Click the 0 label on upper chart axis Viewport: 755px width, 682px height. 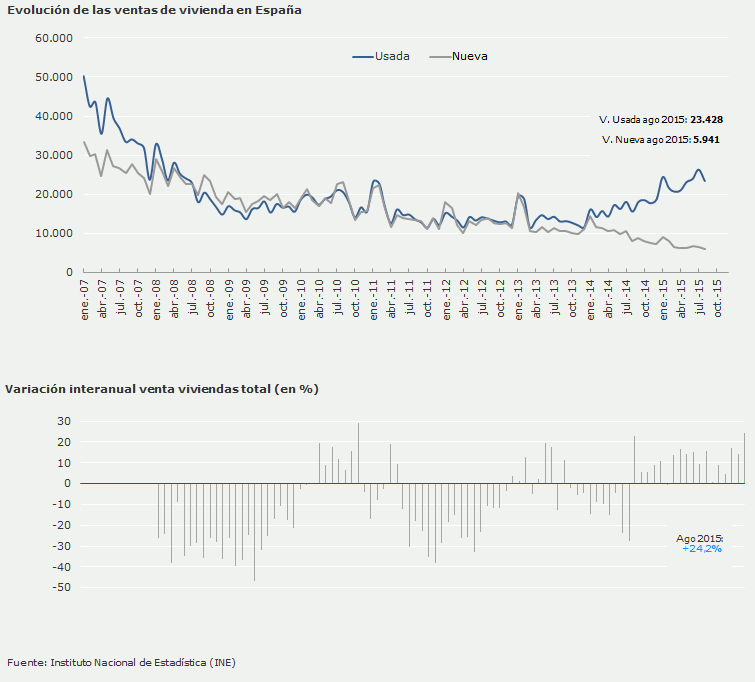[x=68, y=272]
